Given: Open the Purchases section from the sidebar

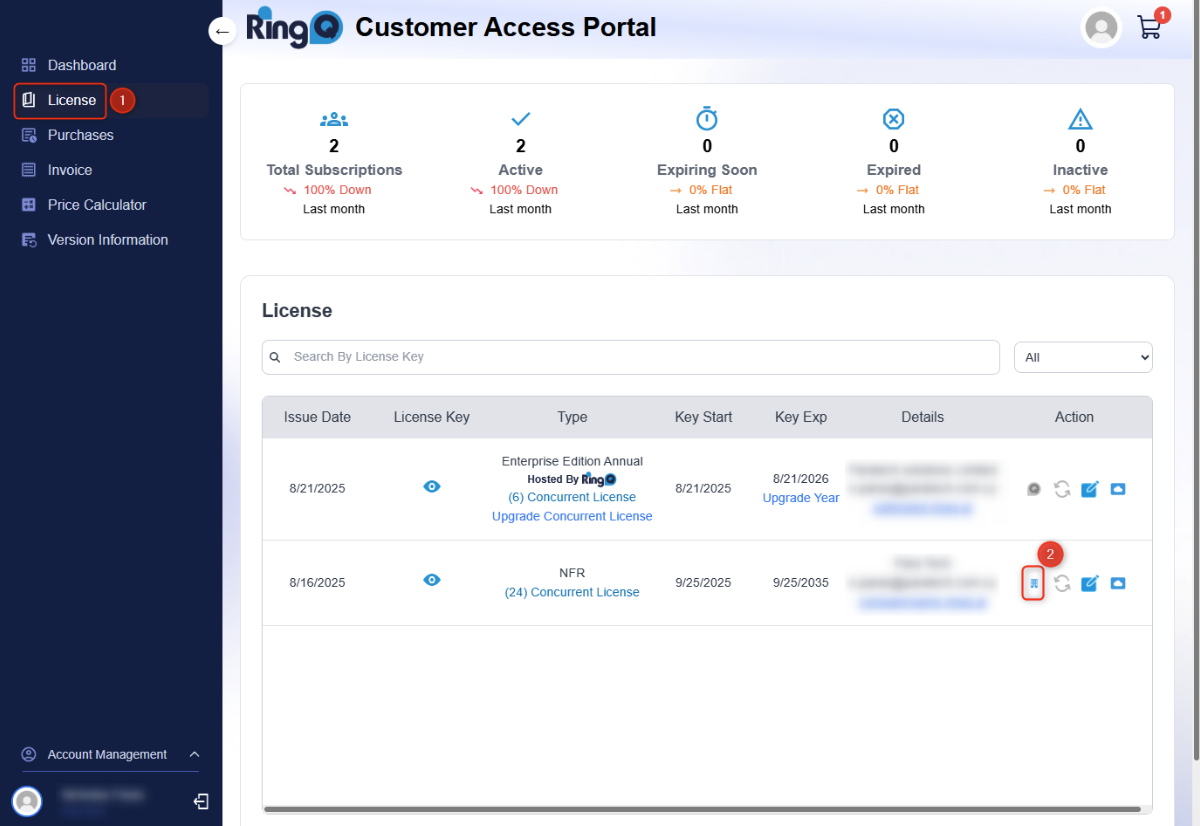Looking at the screenshot, I should pos(80,135).
